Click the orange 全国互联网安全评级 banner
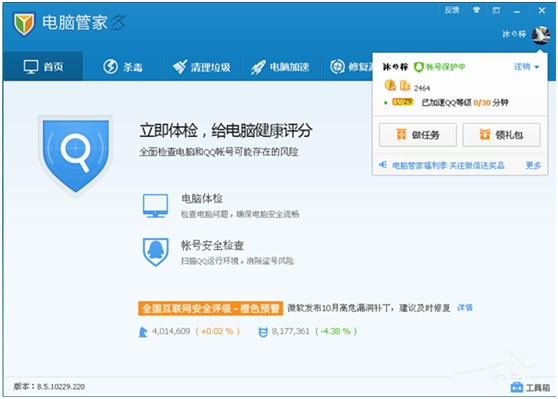 (x=210, y=308)
